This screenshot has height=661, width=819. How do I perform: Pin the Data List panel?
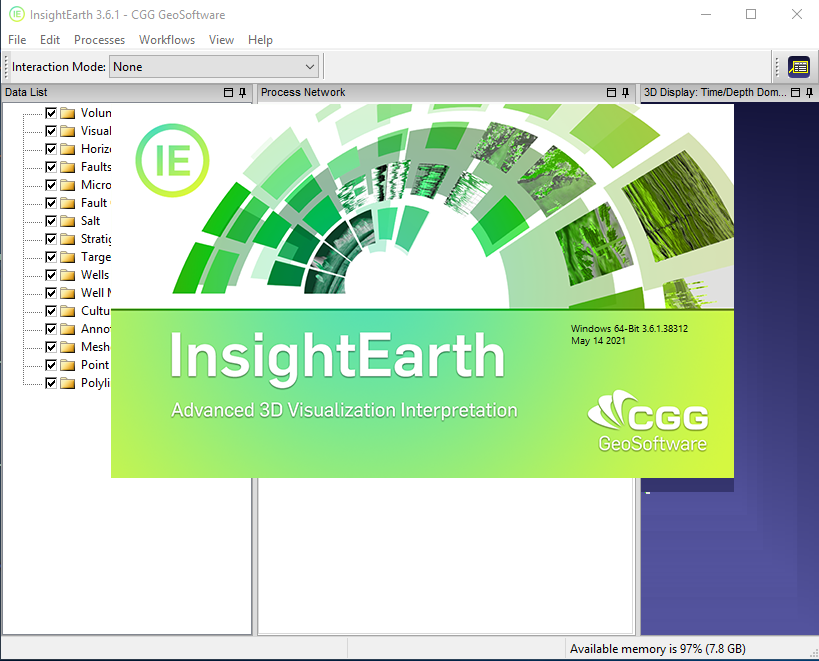tap(243, 93)
